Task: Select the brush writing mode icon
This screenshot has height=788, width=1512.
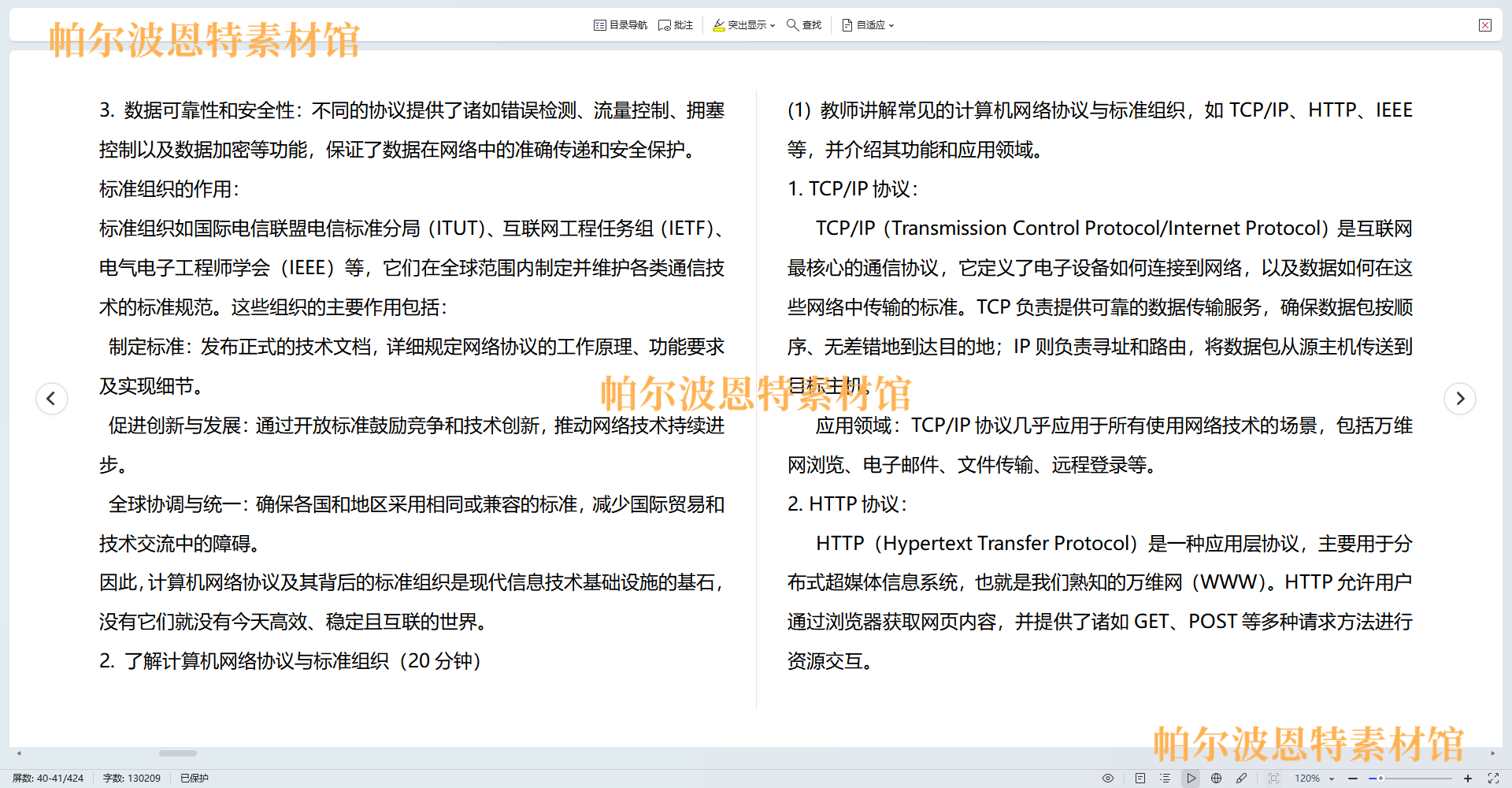Action: [1242, 778]
